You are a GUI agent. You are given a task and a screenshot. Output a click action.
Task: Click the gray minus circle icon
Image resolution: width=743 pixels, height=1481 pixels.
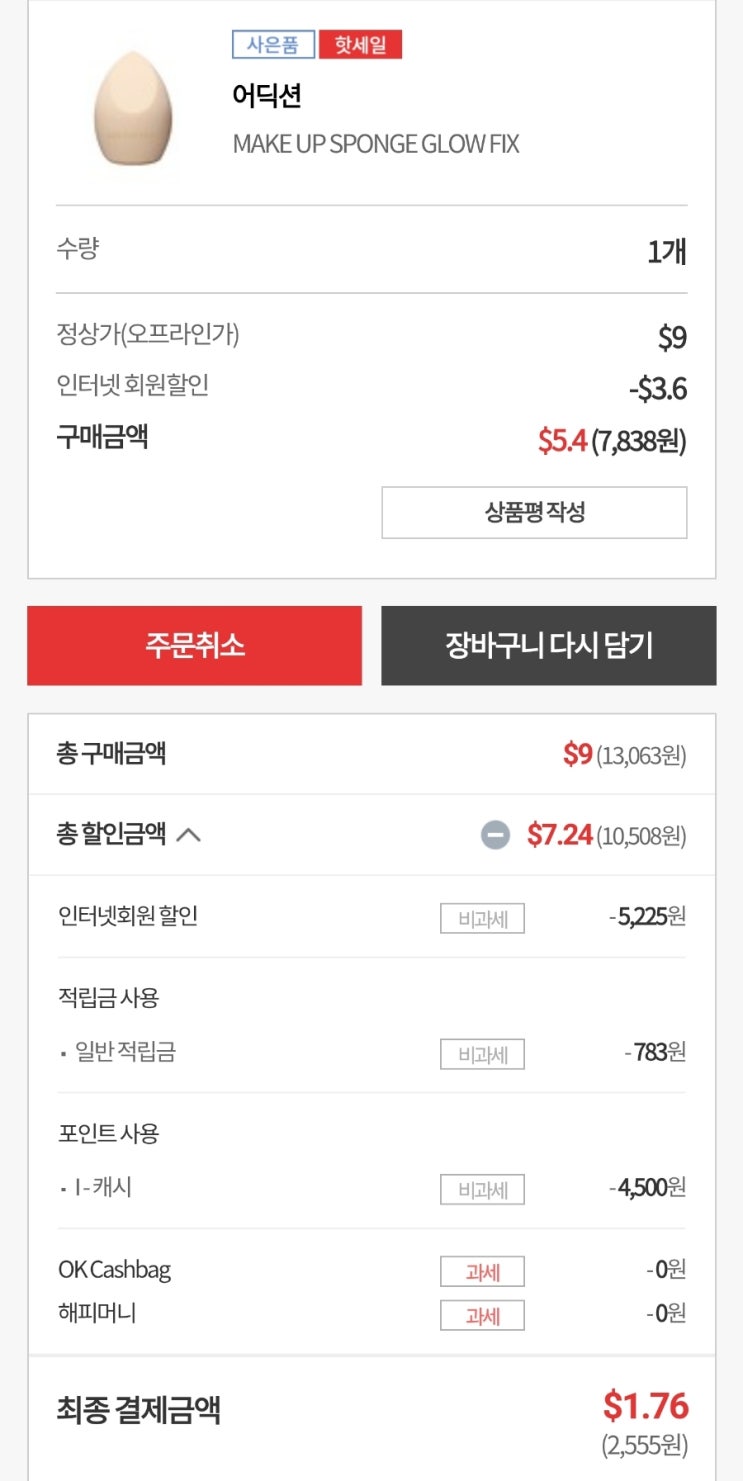495,834
